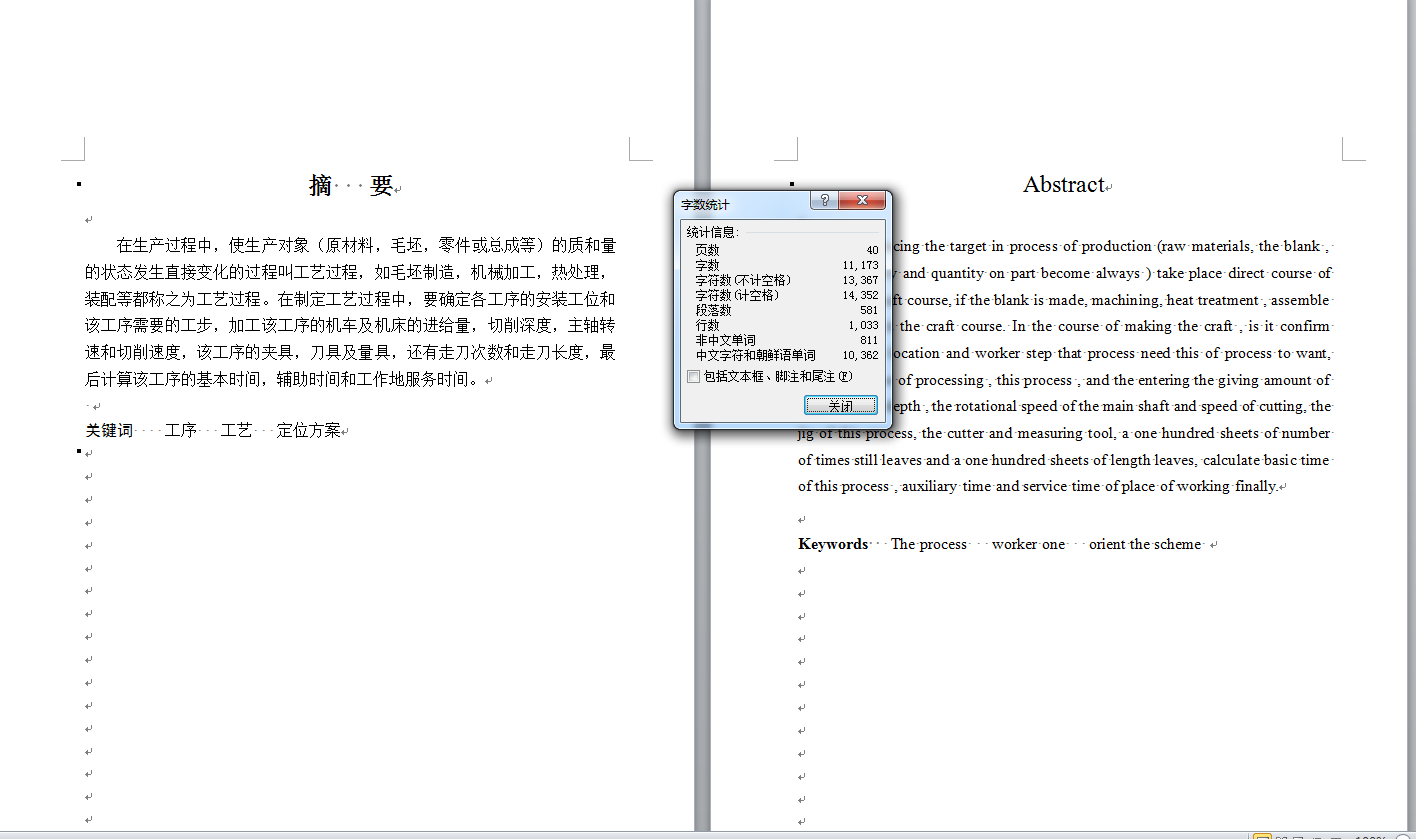Click the Abstract heading
Screen dimensions: 1416x839
pos(1065,184)
